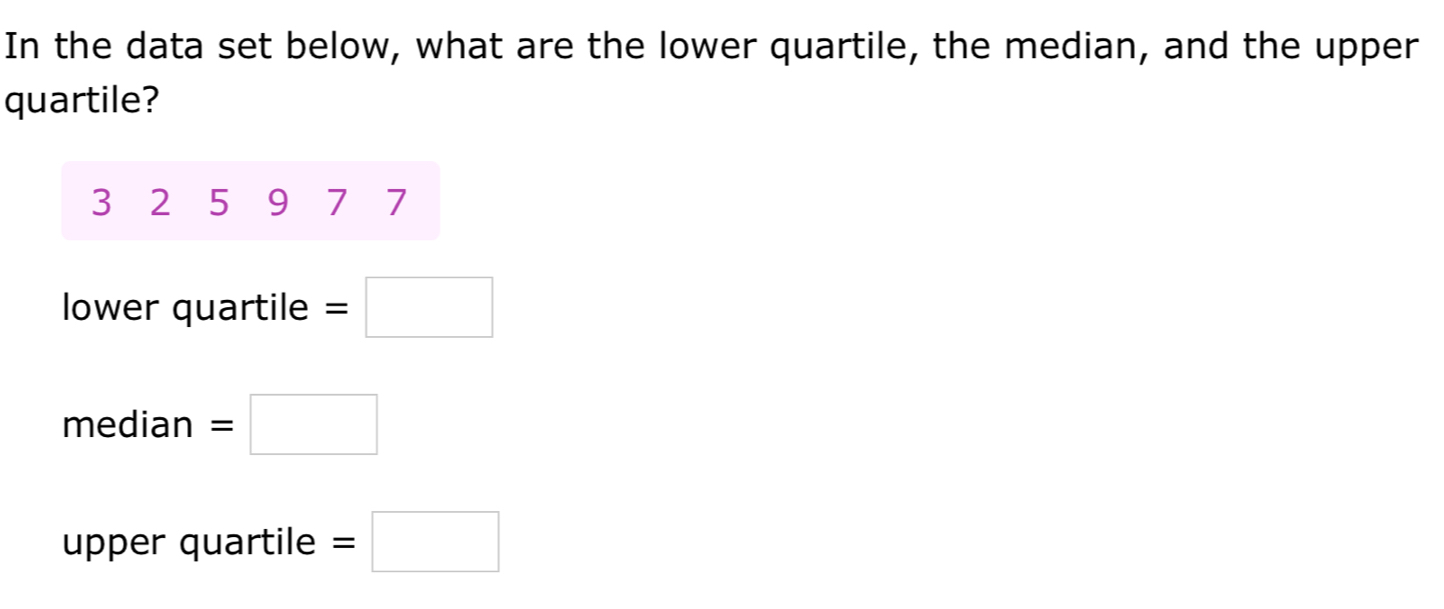
Task: Click the number 2 in data set
Action: tap(160, 203)
